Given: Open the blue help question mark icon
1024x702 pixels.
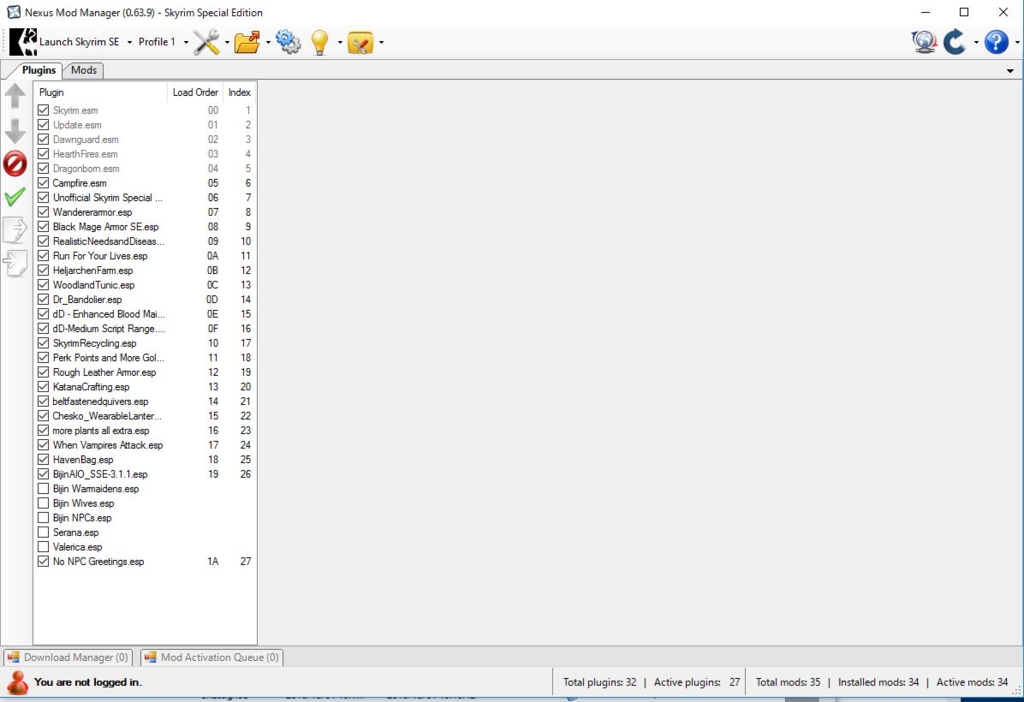Looking at the screenshot, I should [x=997, y=42].
